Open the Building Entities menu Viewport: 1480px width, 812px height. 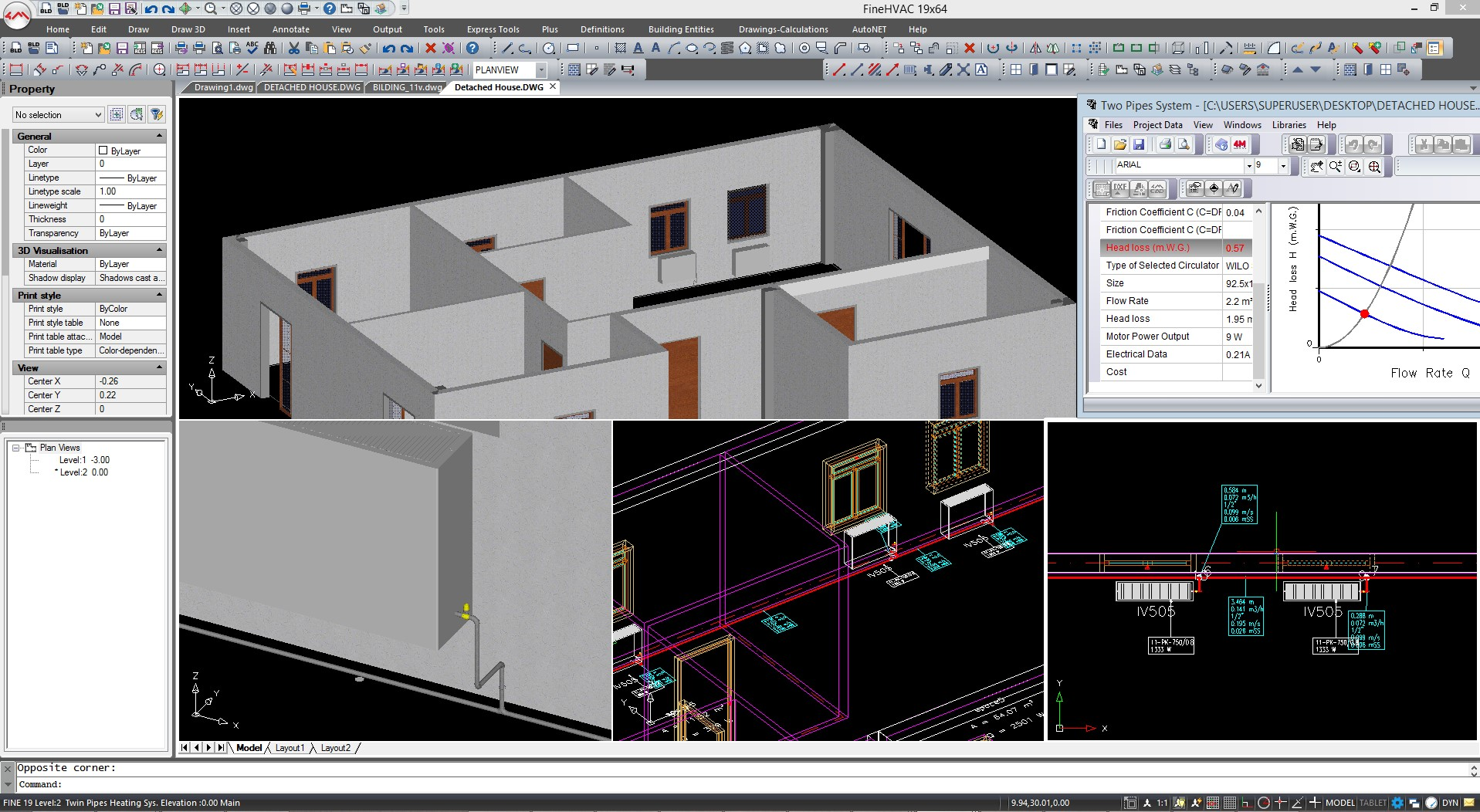point(680,29)
